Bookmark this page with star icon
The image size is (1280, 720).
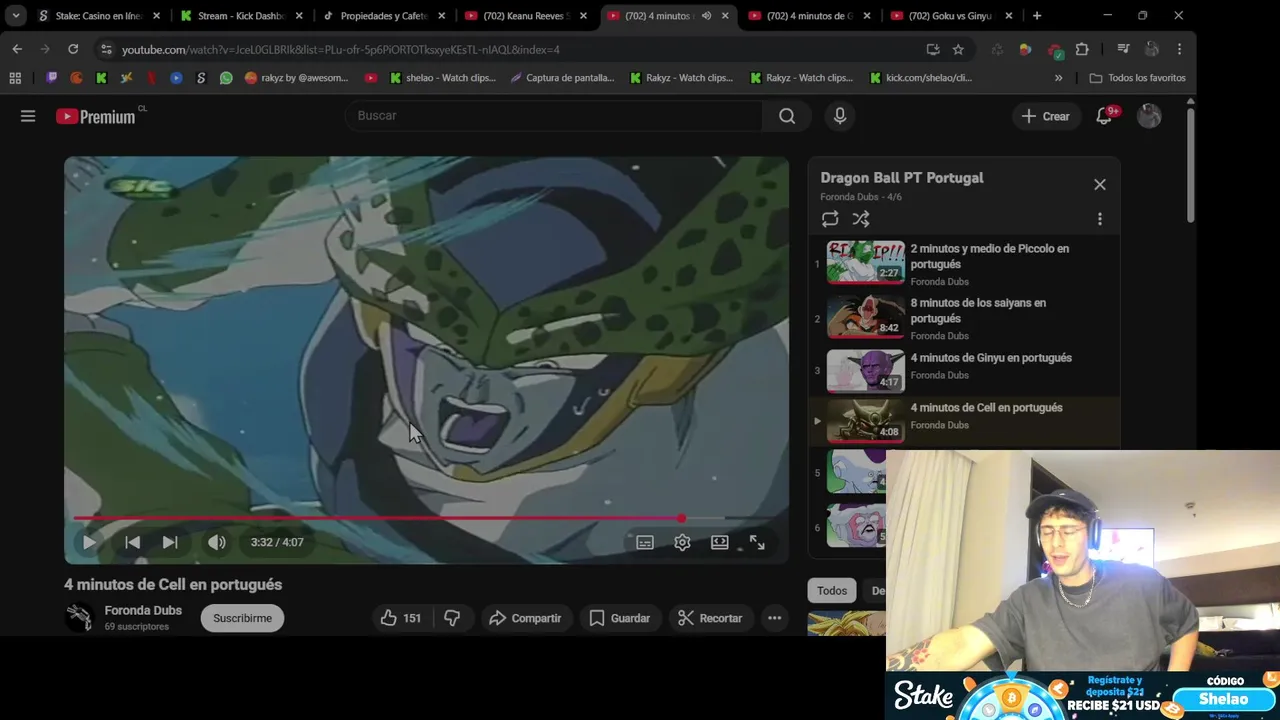coord(958,49)
